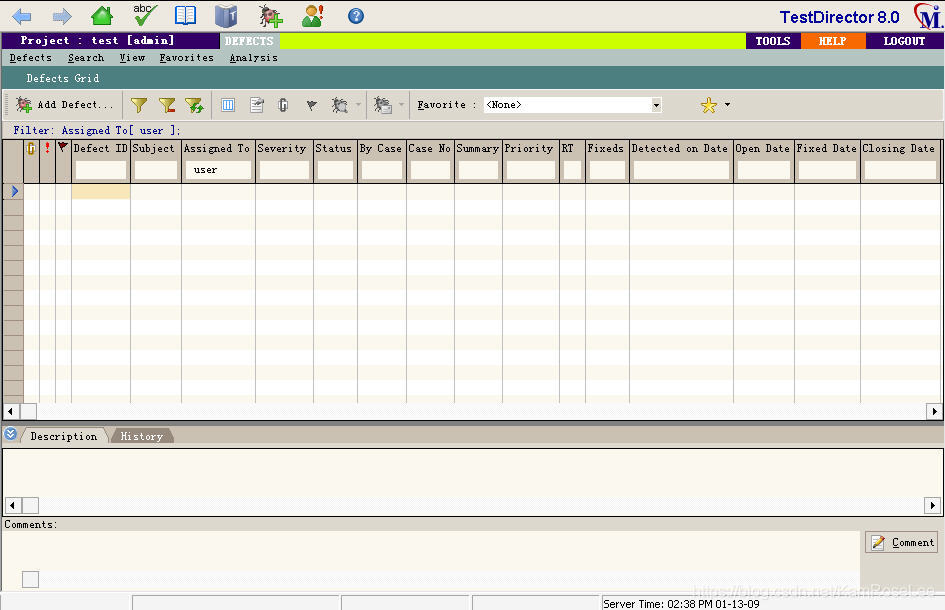This screenshot has width=945, height=610.
Task: Click the By Case column header
Action: click(x=381, y=148)
